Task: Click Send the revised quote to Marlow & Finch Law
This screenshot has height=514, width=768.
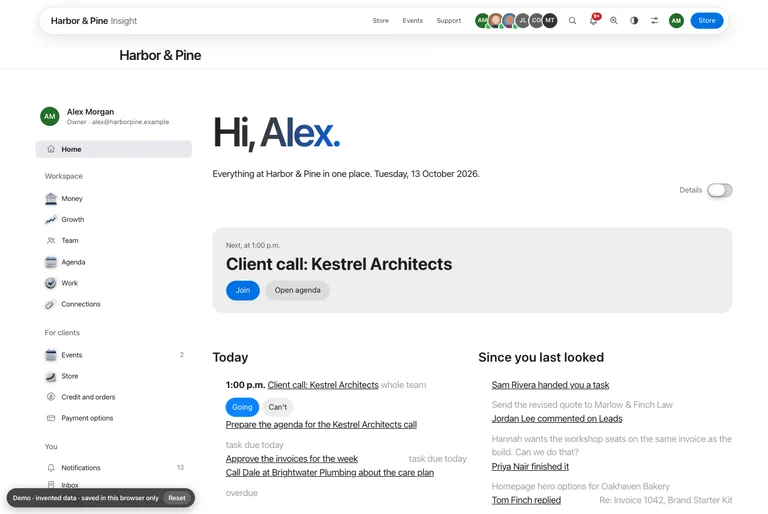Action: coord(582,405)
